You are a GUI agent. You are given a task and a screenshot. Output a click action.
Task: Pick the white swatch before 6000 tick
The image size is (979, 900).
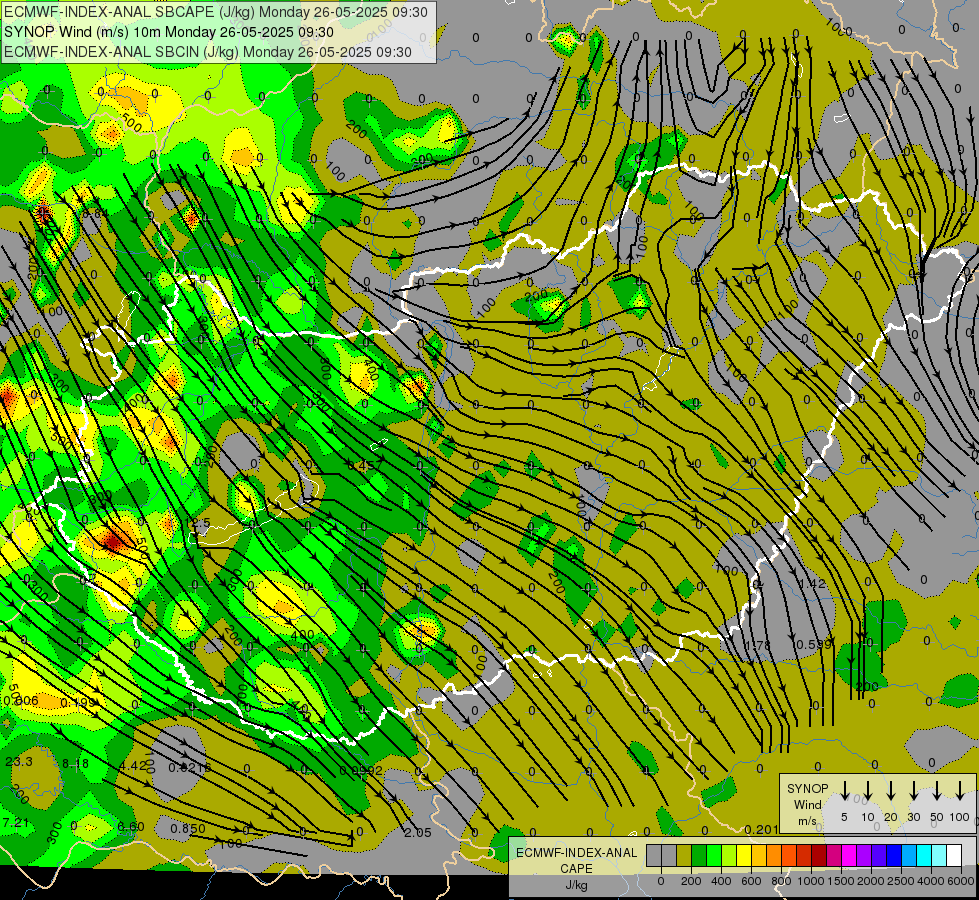tap(955, 856)
